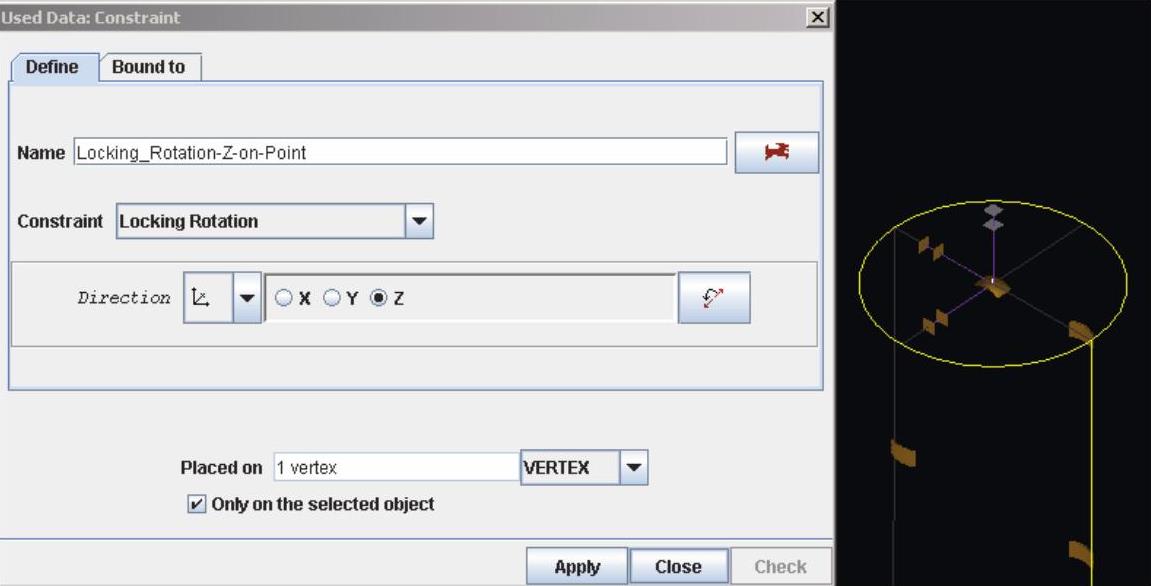Switch to the Bound to tab

pyautogui.click(x=148, y=67)
